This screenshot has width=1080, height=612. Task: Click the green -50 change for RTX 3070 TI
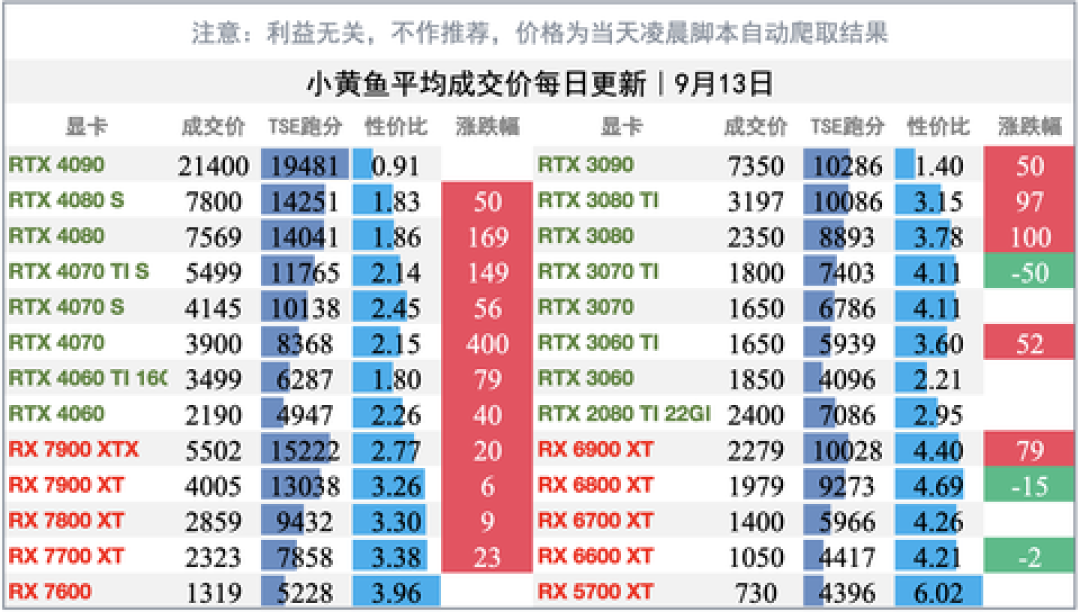(1029, 273)
